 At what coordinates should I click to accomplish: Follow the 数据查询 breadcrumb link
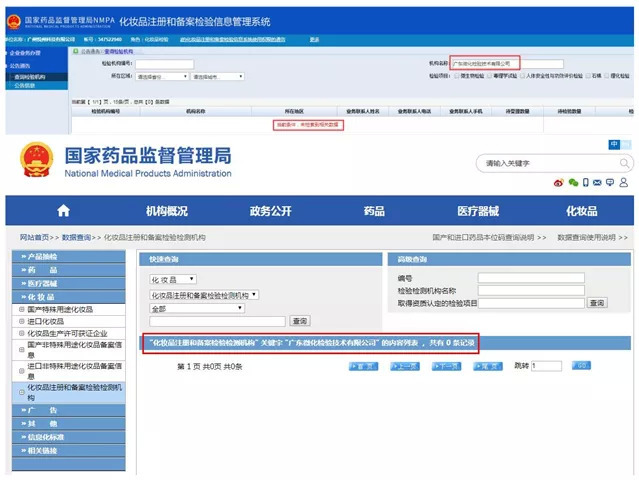click(76, 238)
